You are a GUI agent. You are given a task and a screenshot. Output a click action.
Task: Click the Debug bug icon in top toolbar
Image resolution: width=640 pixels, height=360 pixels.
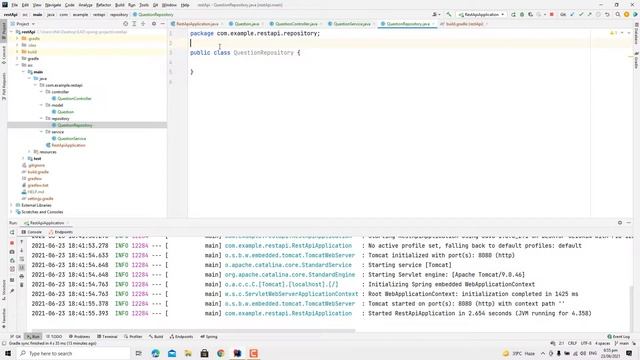(522, 15)
